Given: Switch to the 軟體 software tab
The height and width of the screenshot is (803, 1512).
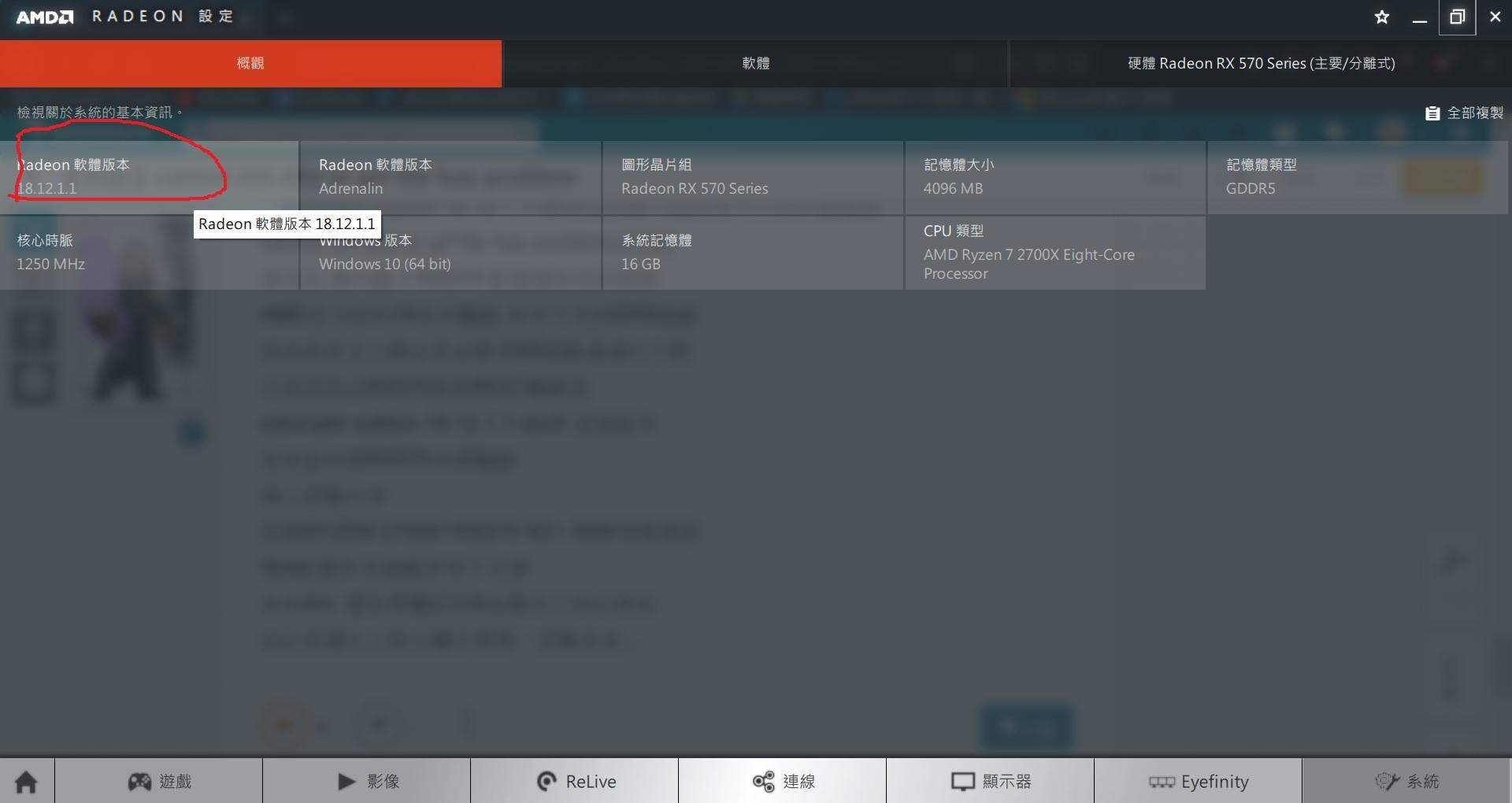Looking at the screenshot, I should coord(755,63).
